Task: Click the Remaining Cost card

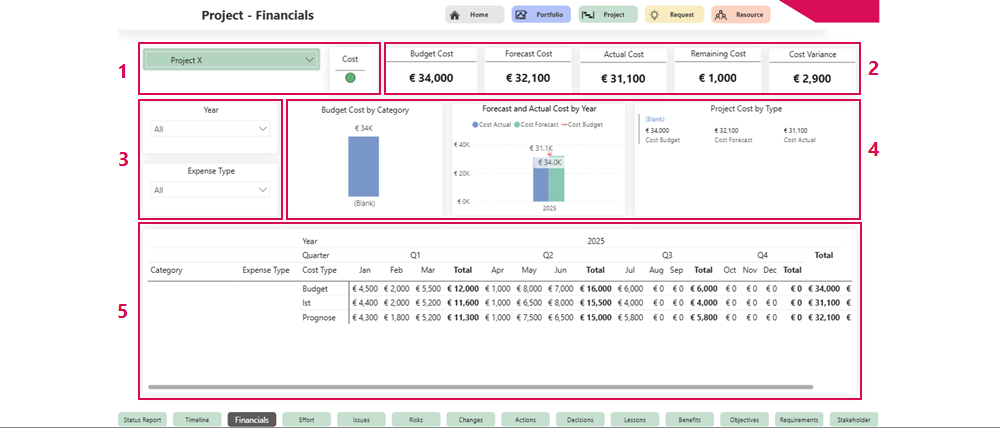Action: point(718,68)
